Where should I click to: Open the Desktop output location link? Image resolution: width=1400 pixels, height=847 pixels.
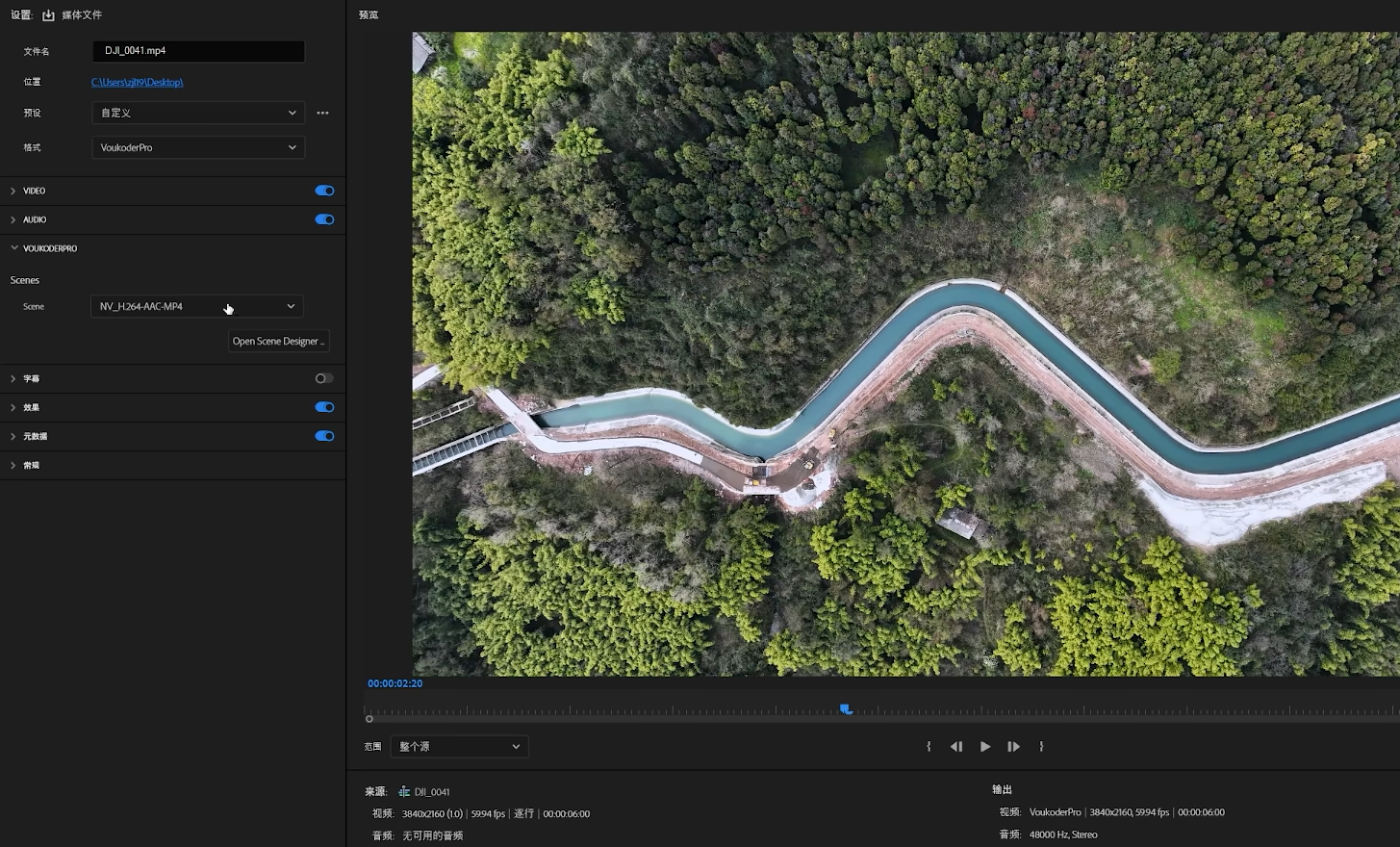click(x=137, y=82)
